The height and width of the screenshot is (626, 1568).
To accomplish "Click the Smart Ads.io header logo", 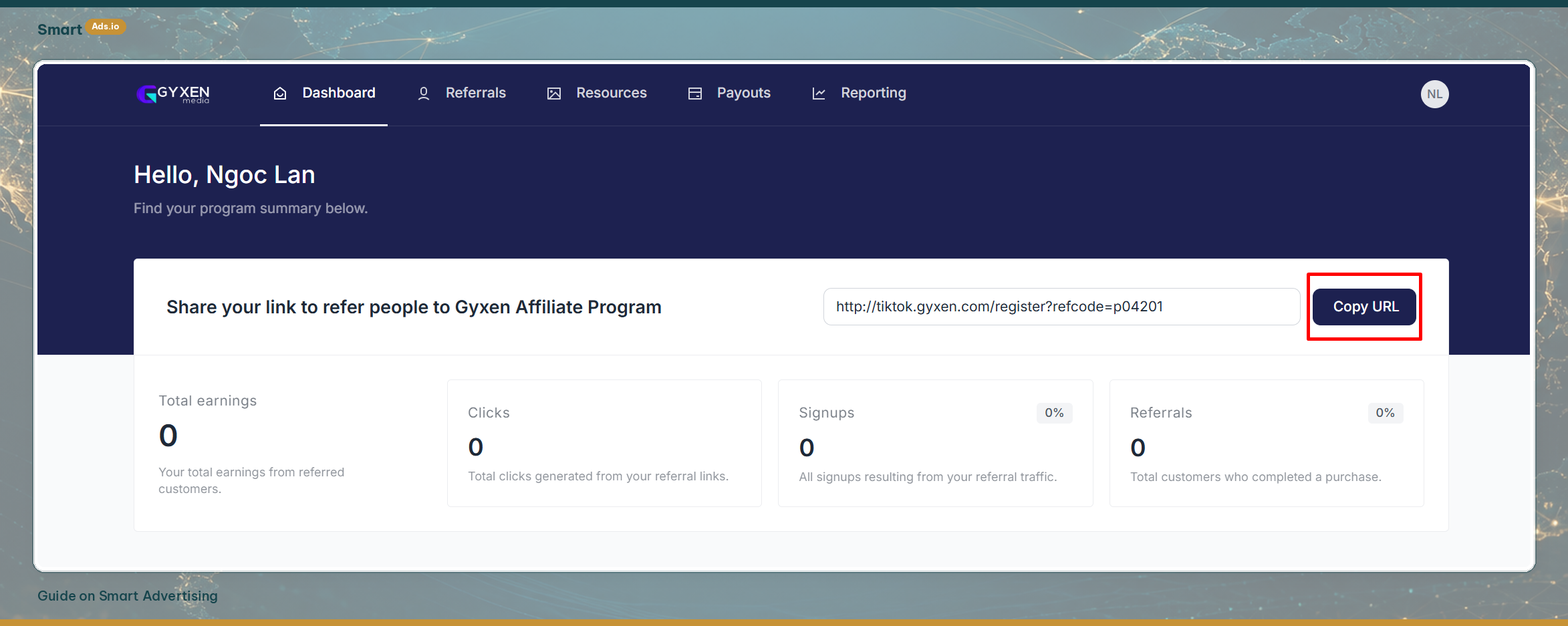I will 81,29.
